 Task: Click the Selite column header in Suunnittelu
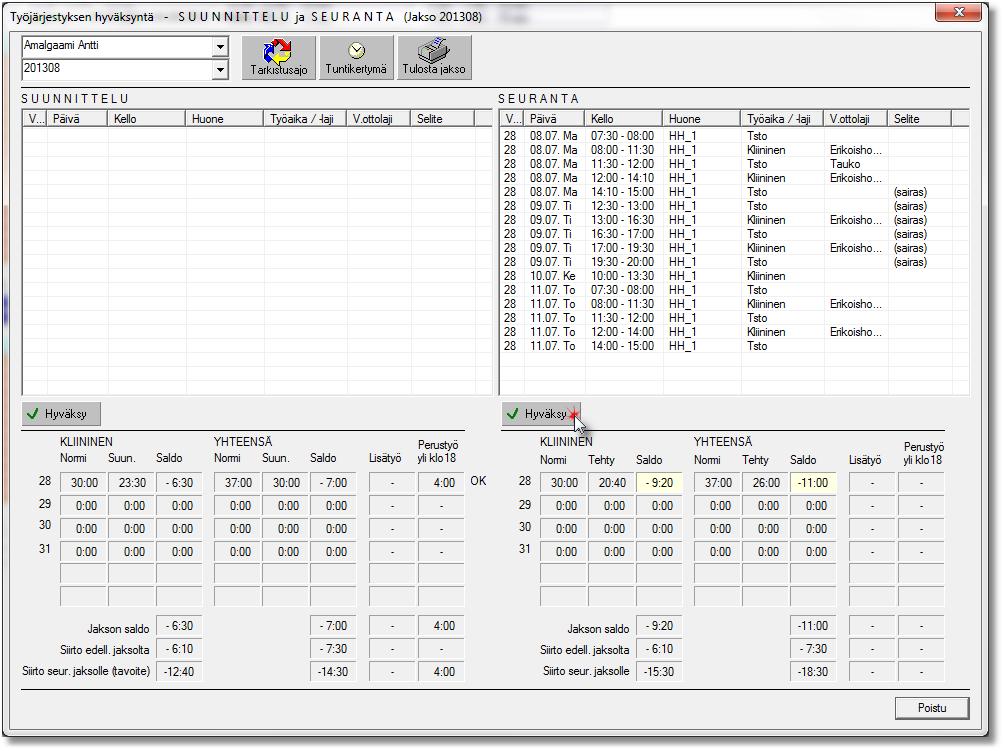tap(443, 118)
